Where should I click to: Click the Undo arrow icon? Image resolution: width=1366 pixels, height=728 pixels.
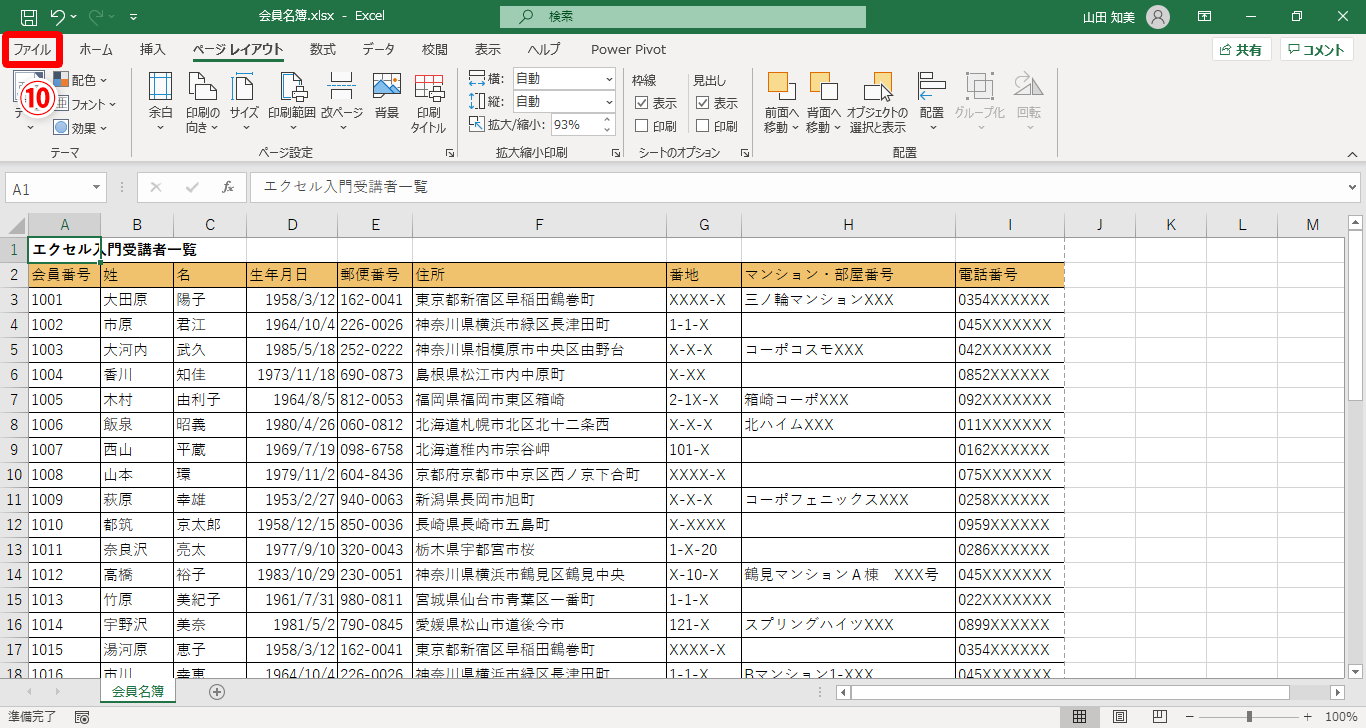click(x=57, y=17)
